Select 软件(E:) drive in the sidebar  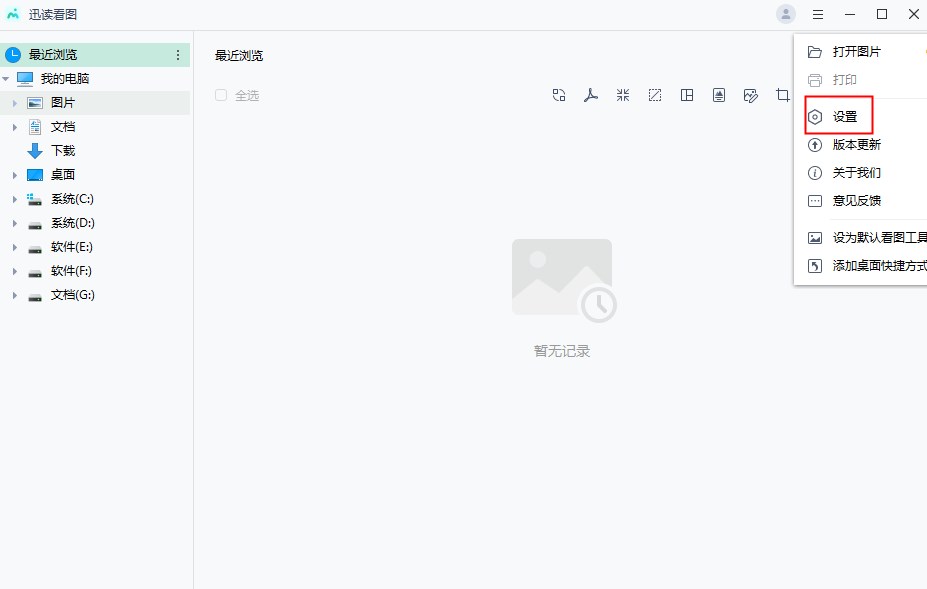click(x=71, y=247)
